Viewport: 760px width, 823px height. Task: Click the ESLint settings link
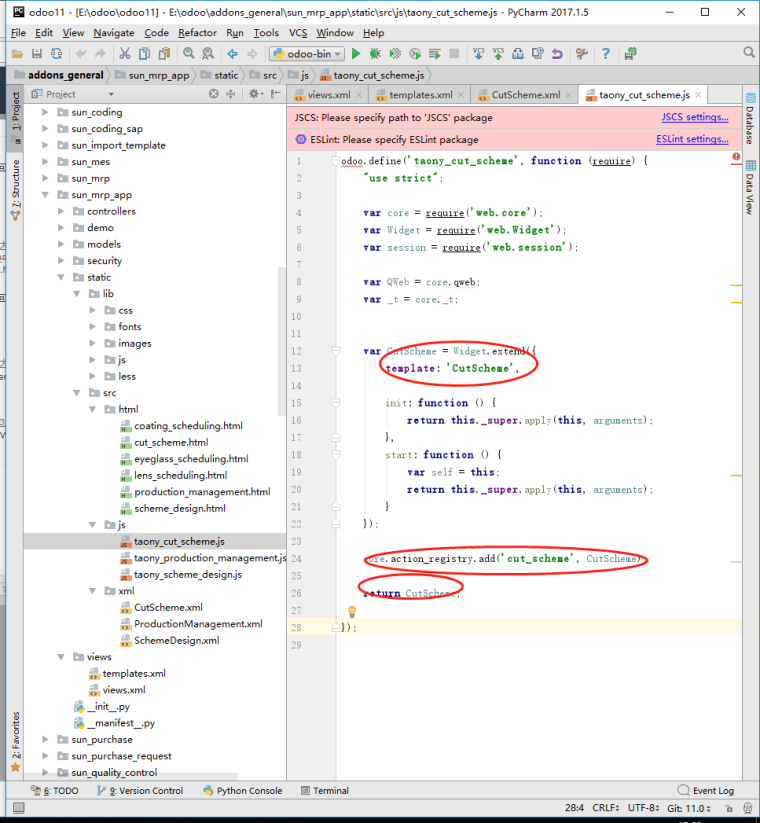693,140
